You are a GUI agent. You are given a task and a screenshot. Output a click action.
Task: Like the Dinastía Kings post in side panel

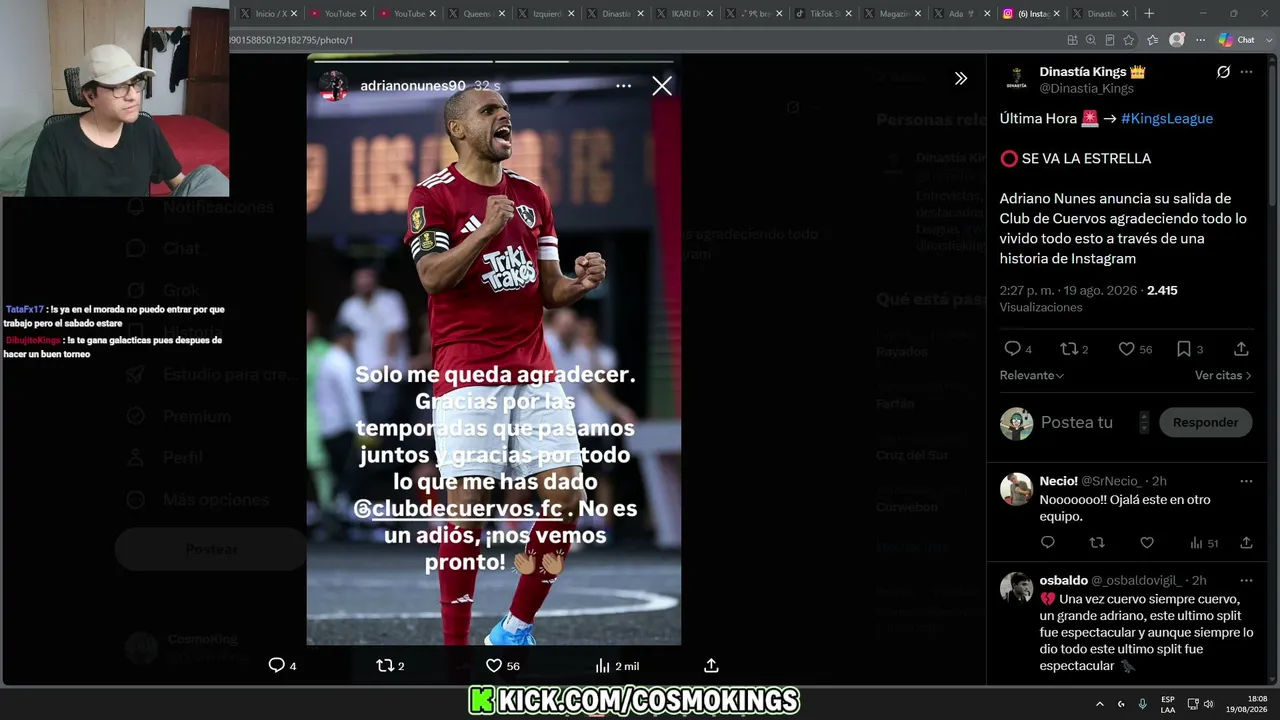click(1135, 349)
